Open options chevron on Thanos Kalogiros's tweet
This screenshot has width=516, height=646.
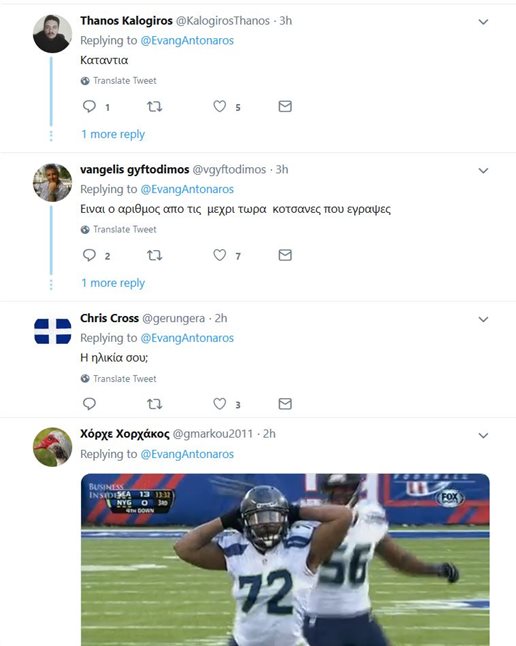(x=483, y=22)
